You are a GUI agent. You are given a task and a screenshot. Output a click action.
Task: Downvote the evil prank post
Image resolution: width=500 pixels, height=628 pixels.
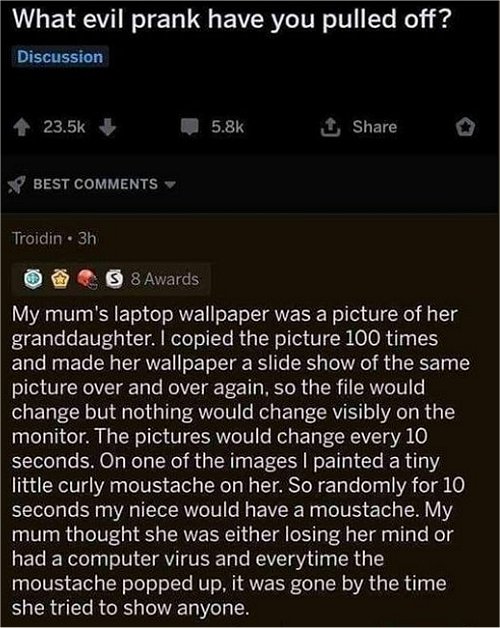pyautogui.click(x=107, y=128)
